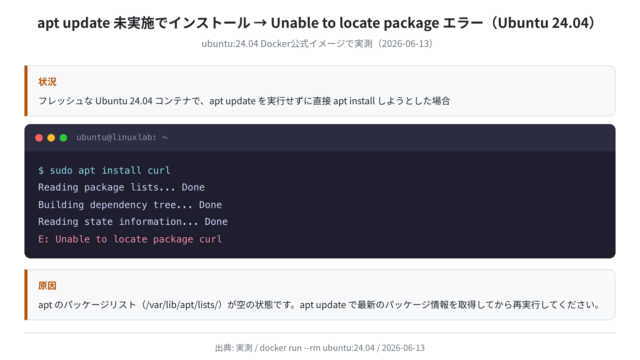
Task: Click the 'Building dependency tree... Done' line
Action: (x=130, y=204)
